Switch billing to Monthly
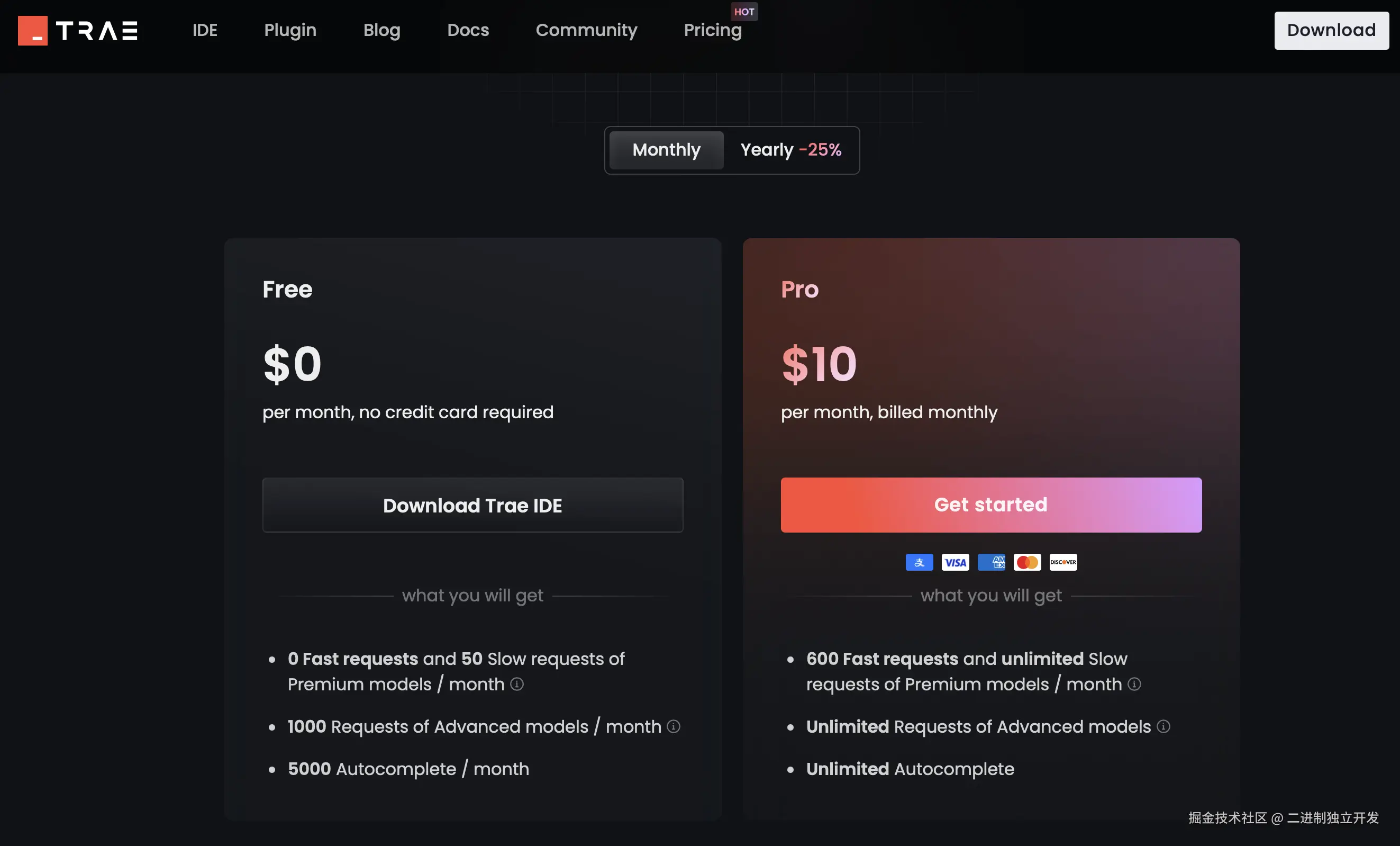Screen dimensions: 1400x846 coord(666,150)
